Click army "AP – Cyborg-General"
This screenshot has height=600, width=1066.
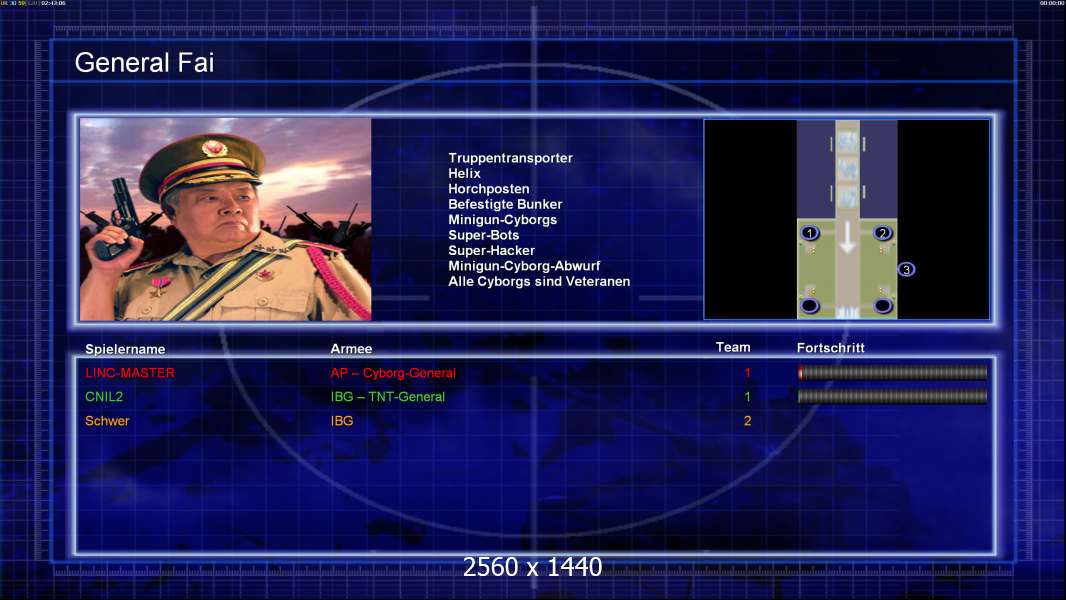(393, 373)
